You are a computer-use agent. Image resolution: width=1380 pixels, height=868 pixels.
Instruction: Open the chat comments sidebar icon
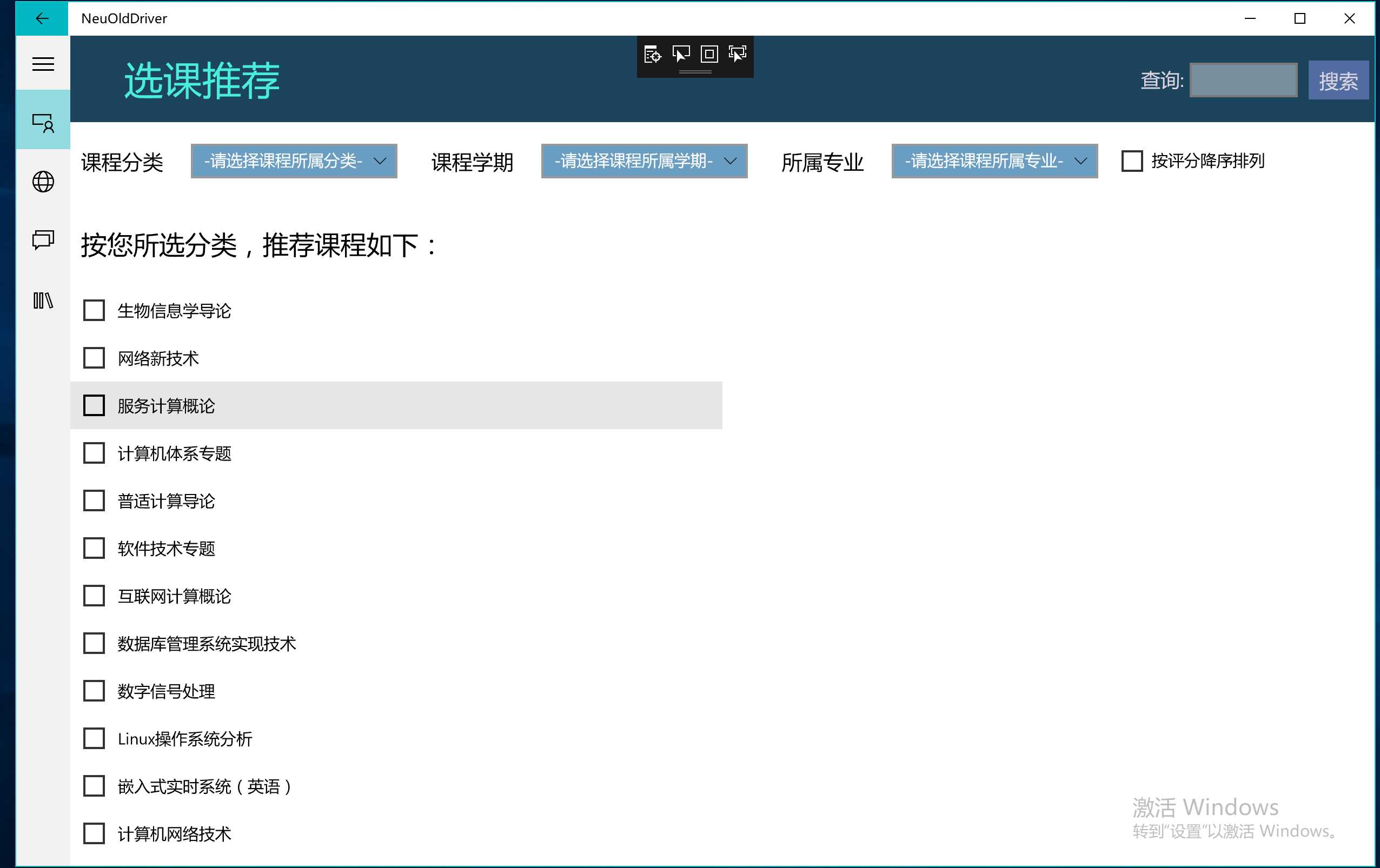coord(43,239)
